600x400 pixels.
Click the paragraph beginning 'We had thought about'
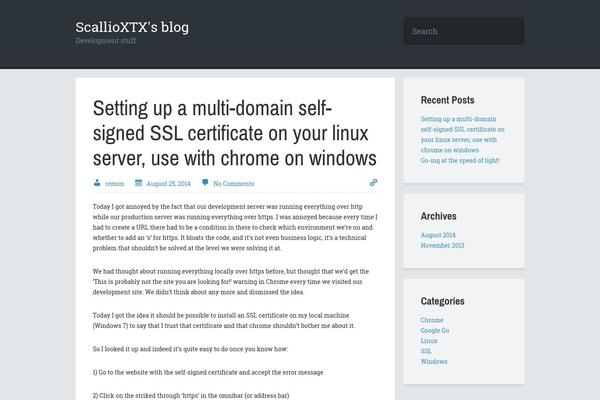(x=231, y=281)
